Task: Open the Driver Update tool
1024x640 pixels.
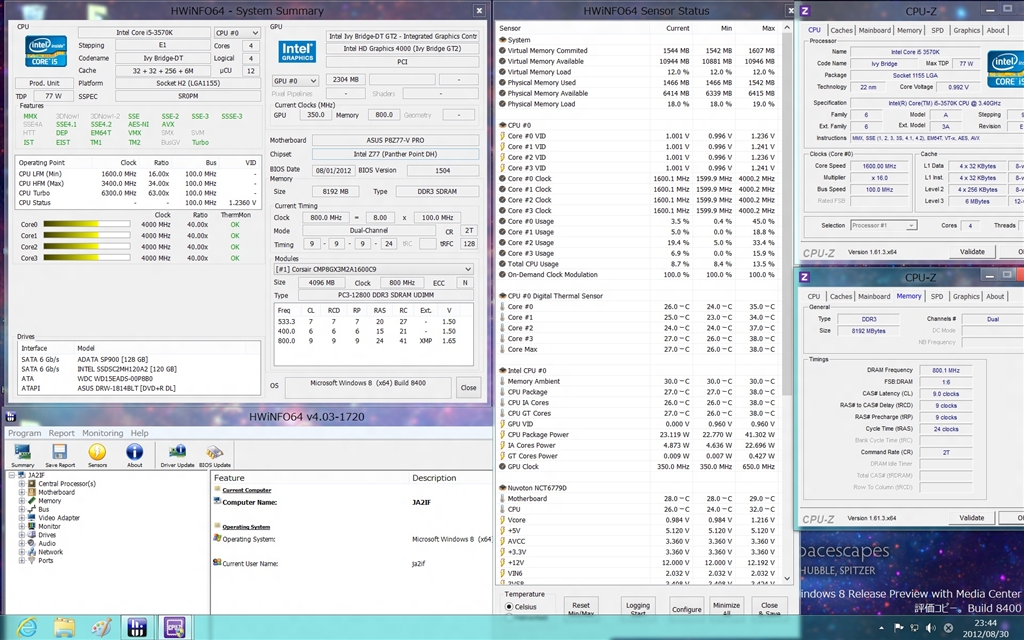Action: [177, 453]
